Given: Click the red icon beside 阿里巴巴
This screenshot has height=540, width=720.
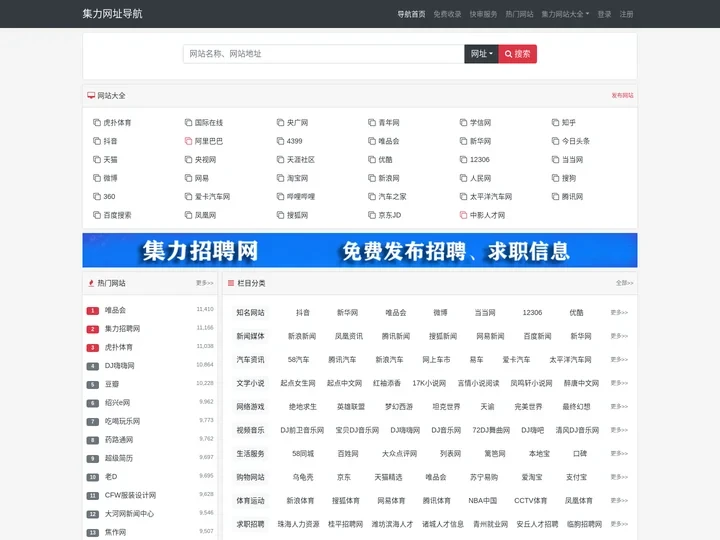Looking at the screenshot, I should point(188,141).
